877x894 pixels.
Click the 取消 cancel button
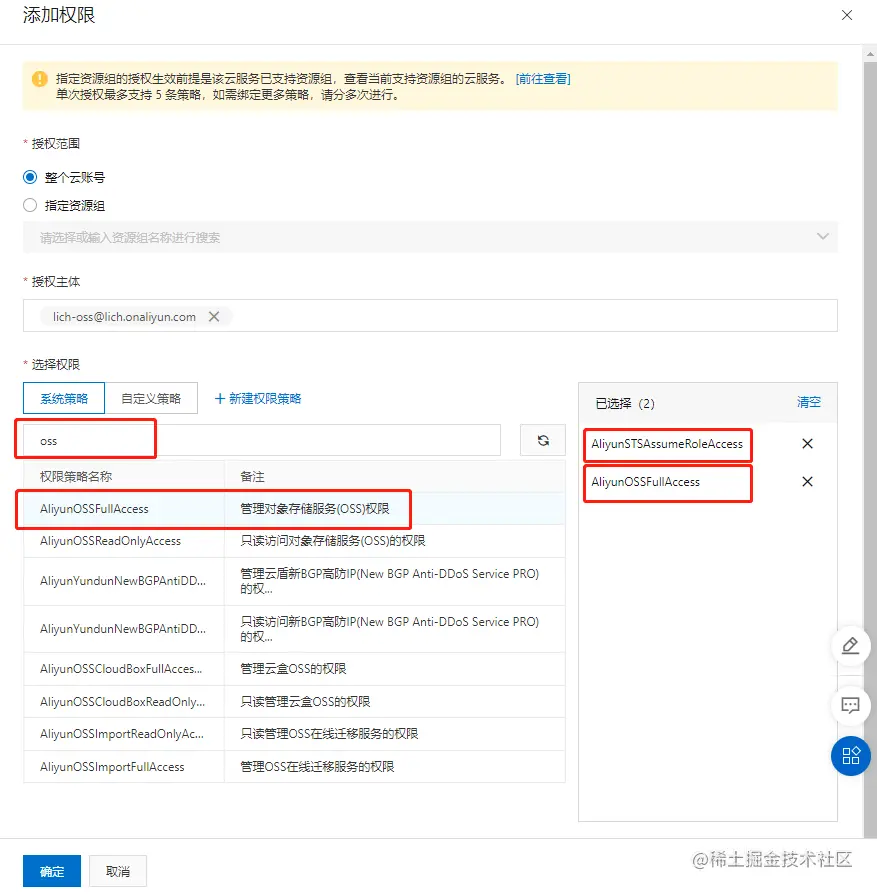pos(117,871)
